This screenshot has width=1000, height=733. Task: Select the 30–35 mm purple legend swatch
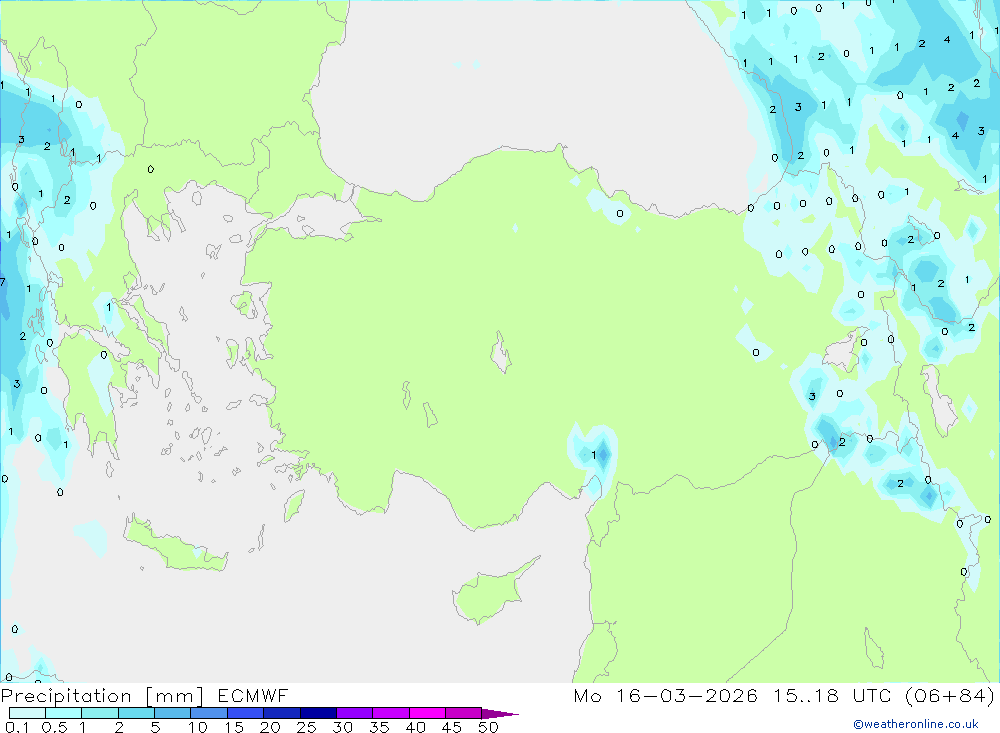(x=355, y=713)
